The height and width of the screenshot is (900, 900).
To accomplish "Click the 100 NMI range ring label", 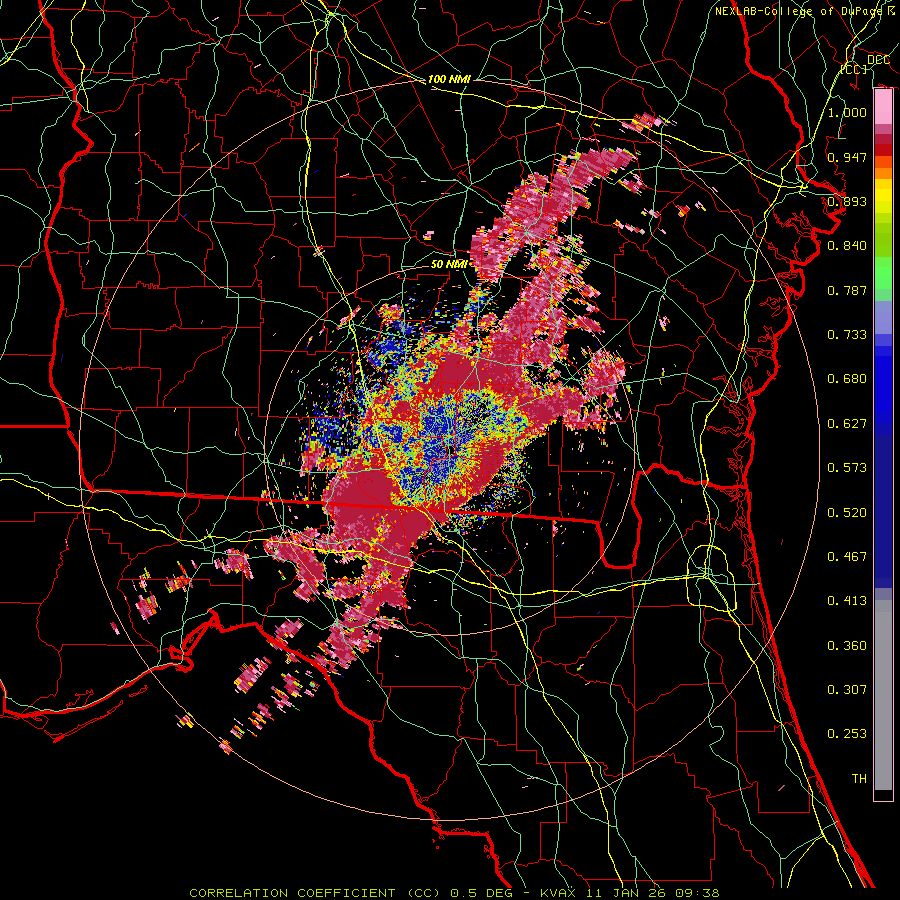I will [449, 79].
